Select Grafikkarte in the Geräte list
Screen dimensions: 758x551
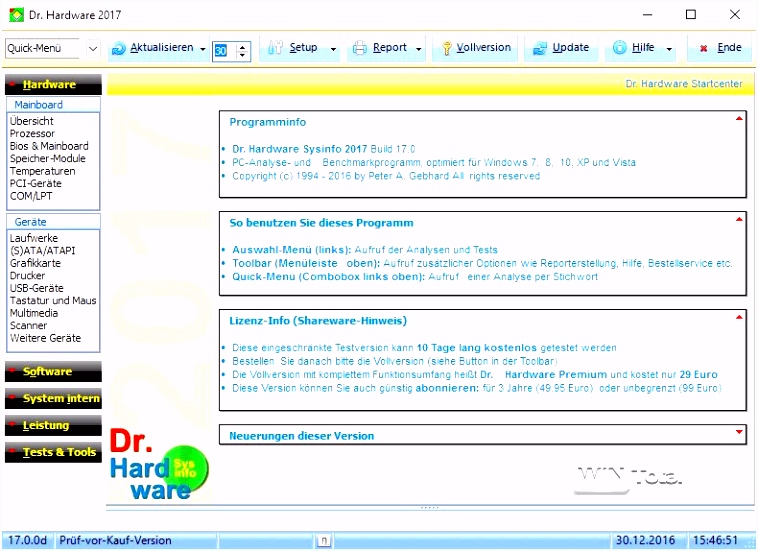point(35,263)
